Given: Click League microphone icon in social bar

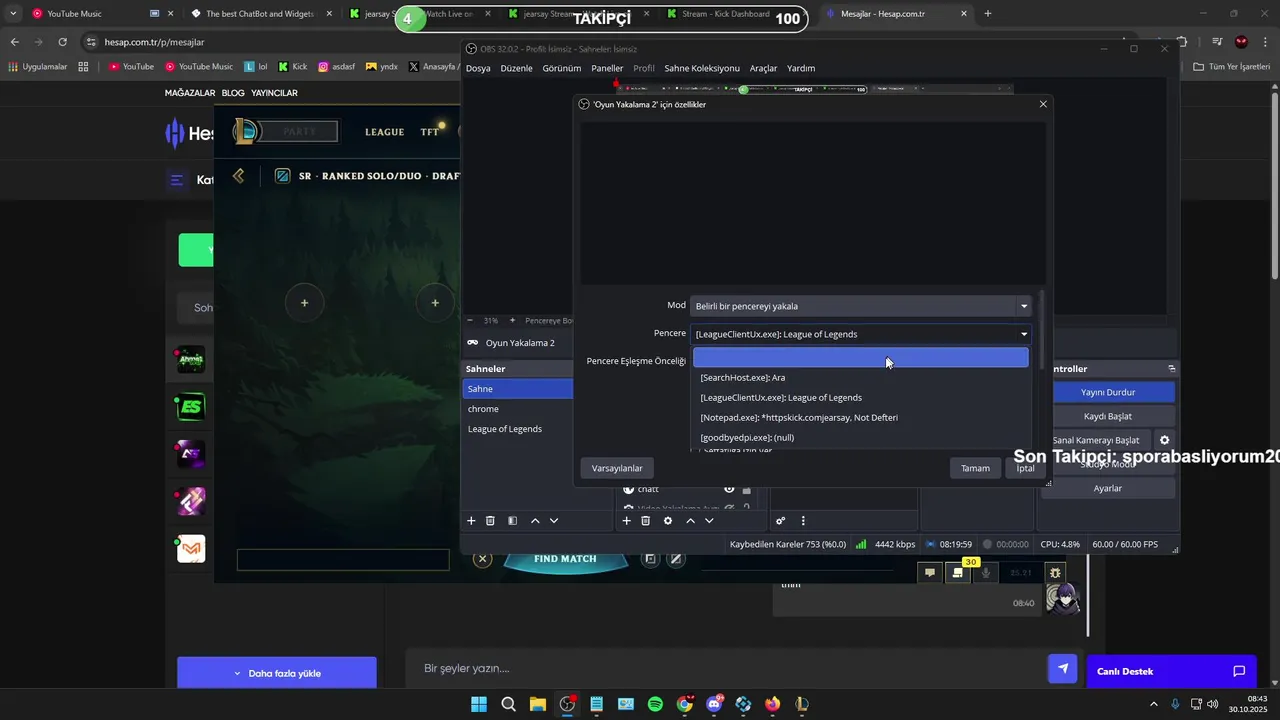Looking at the screenshot, I should pos(986,573).
